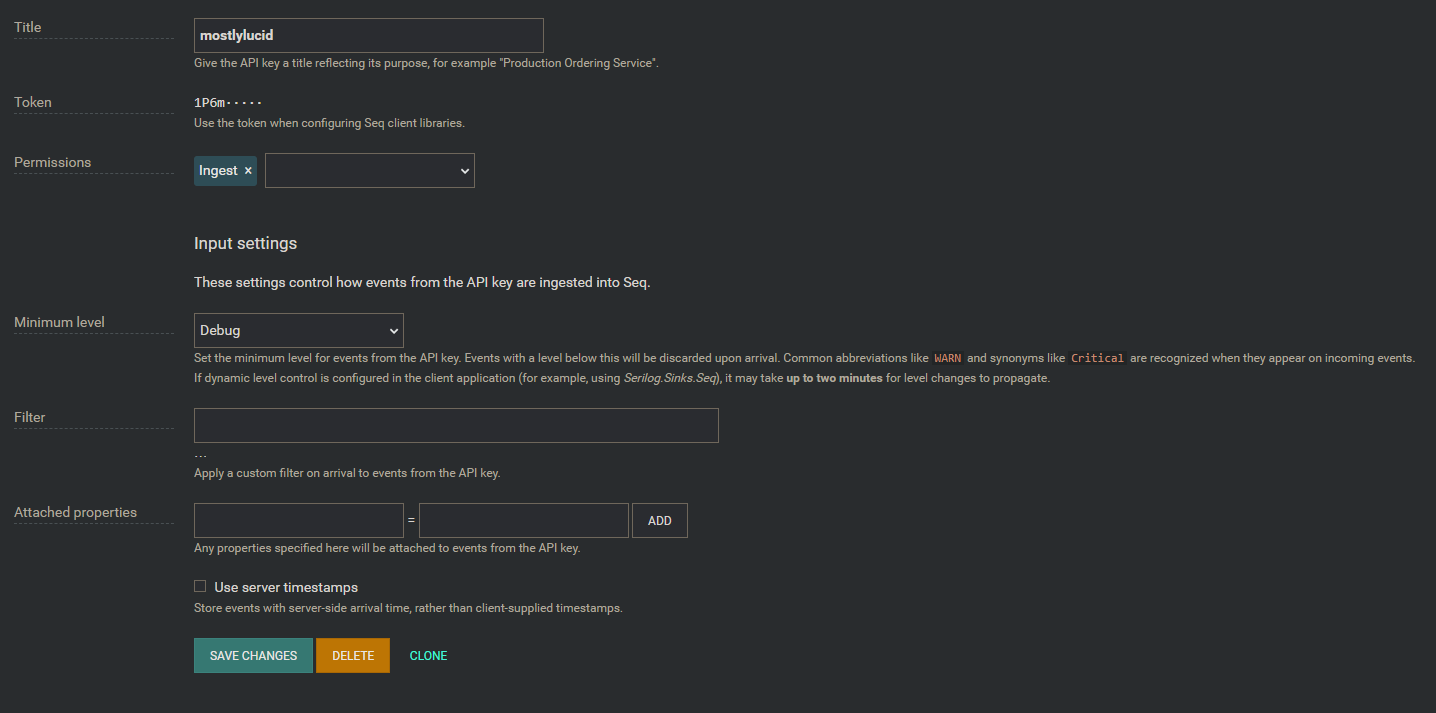Remove the Ingest permission via its × icon
The image size is (1436, 713).
248,171
